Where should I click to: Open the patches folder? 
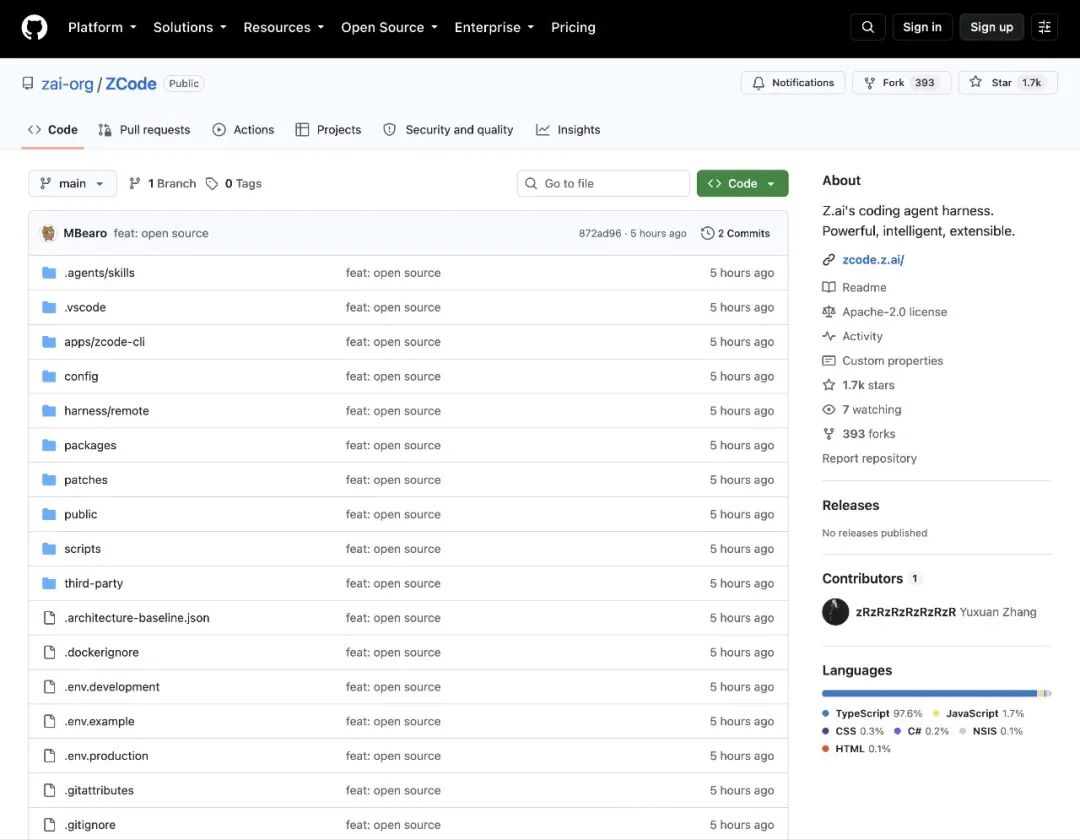click(x=86, y=480)
